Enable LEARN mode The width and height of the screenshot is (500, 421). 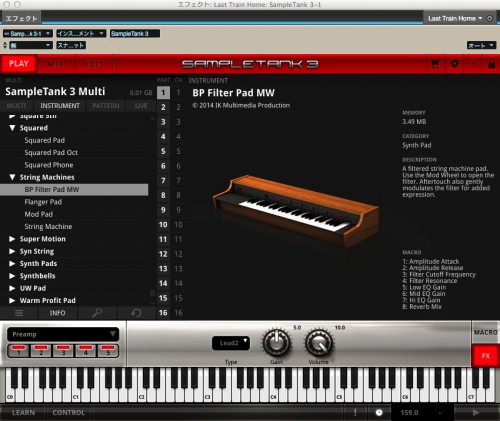(x=23, y=413)
